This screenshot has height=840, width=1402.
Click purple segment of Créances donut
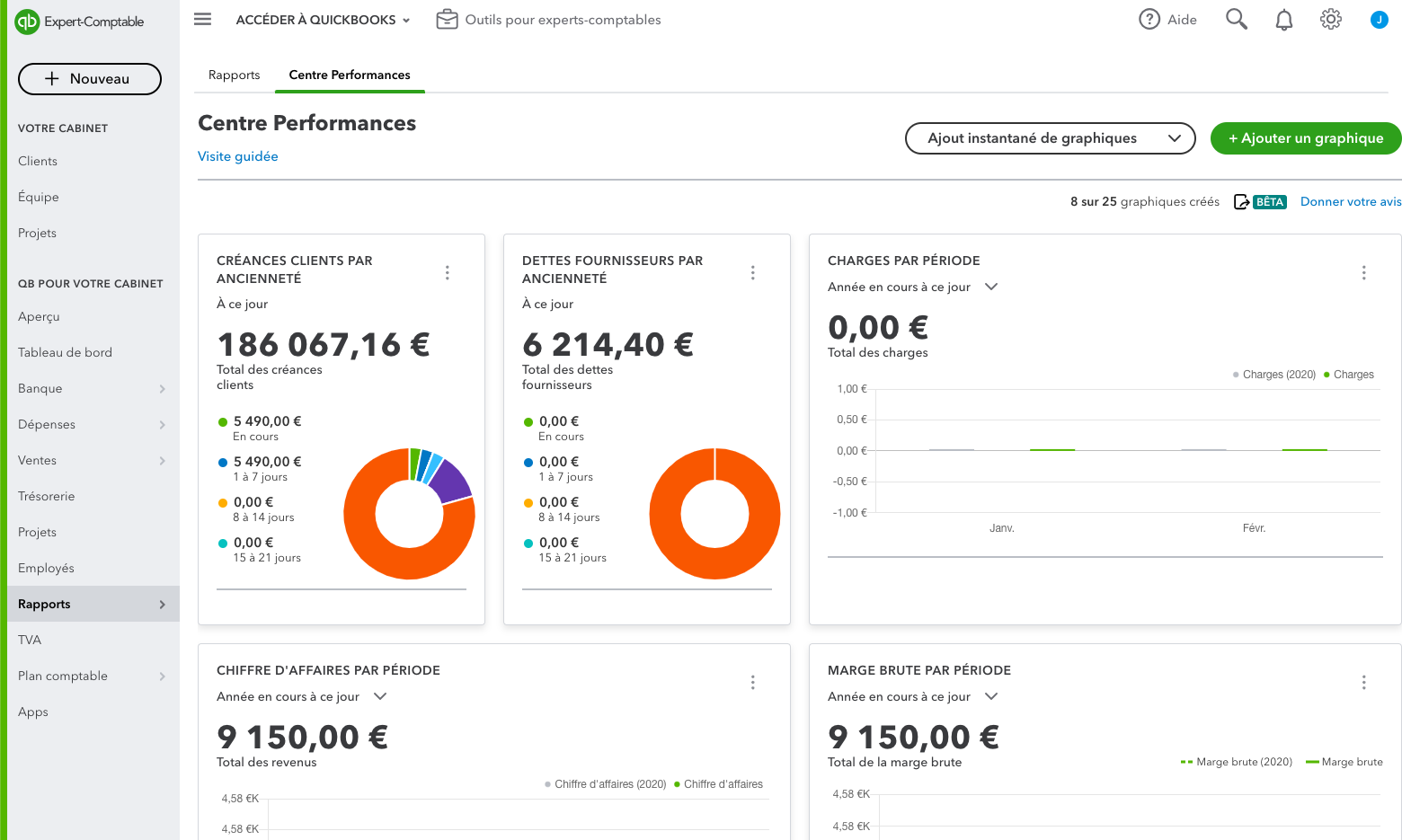[x=451, y=481]
